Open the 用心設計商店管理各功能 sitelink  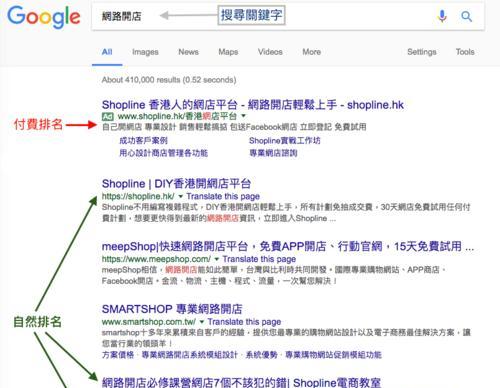tap(164, 153)
